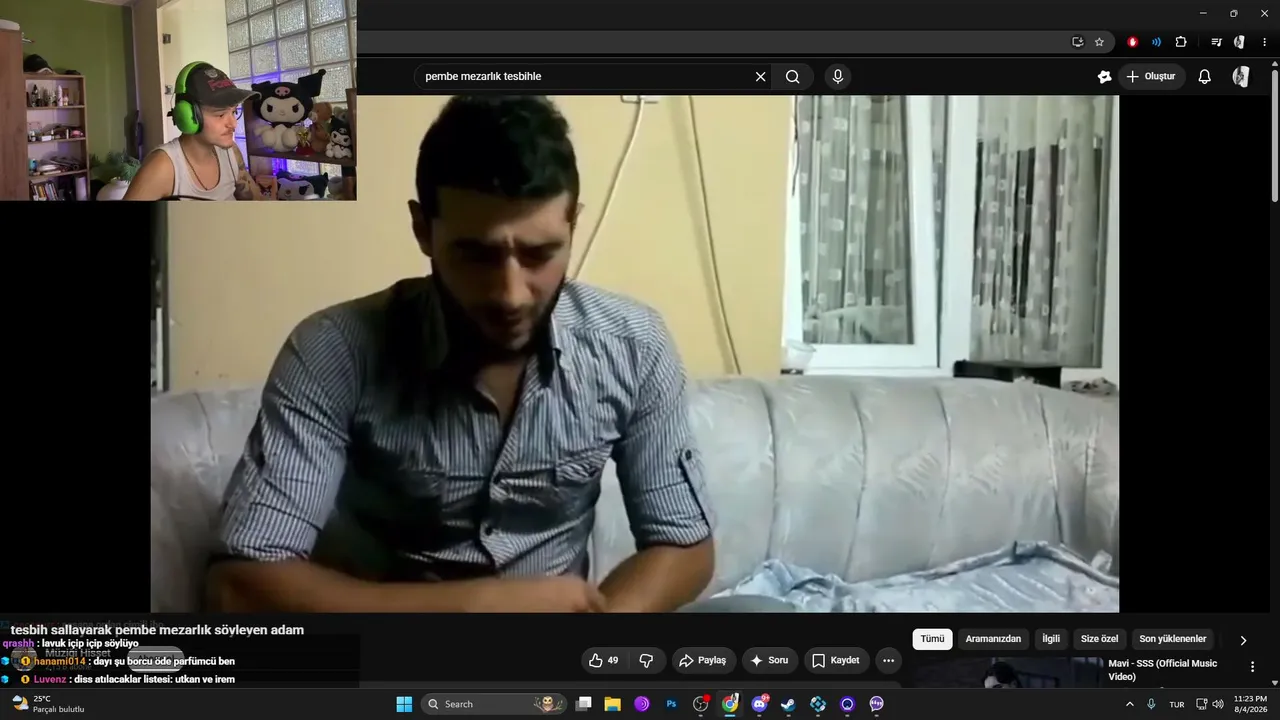Dislike the video with thumbs down
The width and height of the screenshot is (1280, 720).
point(646,661)
